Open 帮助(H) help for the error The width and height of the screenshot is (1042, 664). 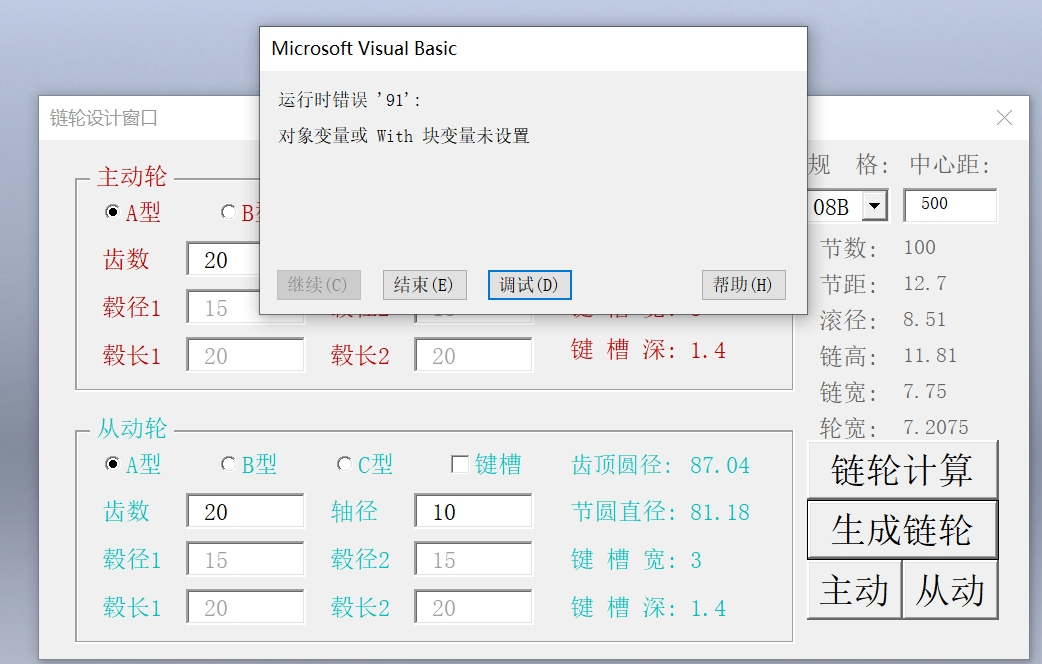pyautogui.click(x=744, y=285)
